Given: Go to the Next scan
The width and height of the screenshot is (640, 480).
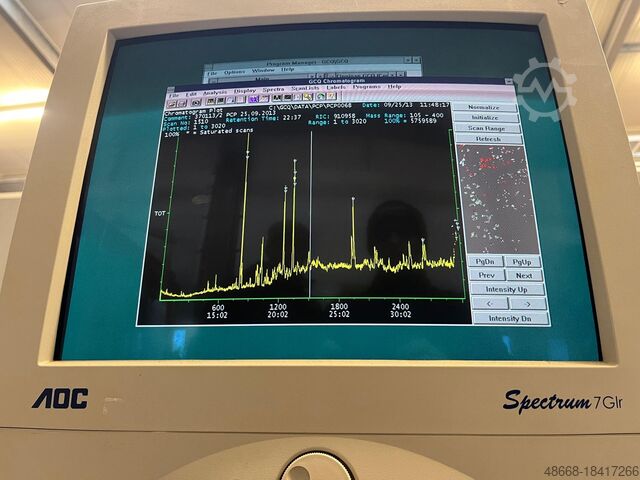Looking at the screenshot, I should 523,275.
